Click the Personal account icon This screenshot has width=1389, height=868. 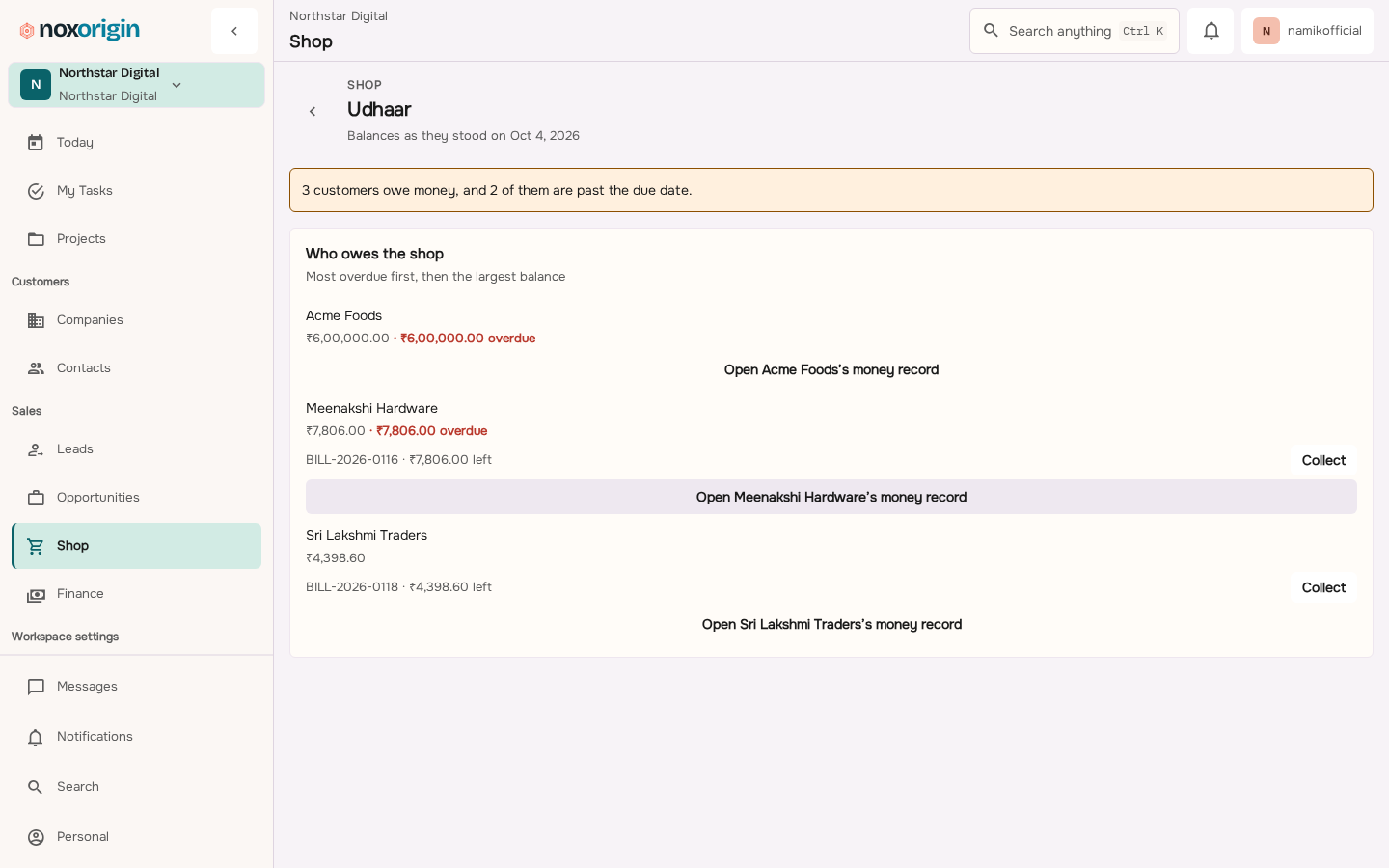click(x=36, y=837)
